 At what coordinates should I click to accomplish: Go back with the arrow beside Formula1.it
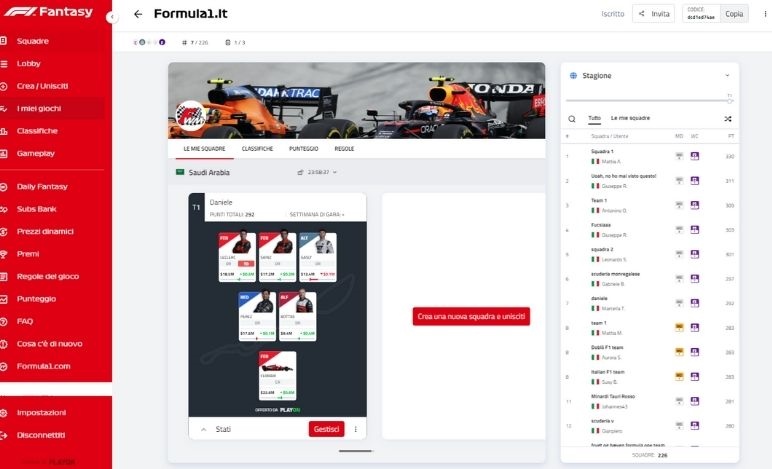pos(138,14)
